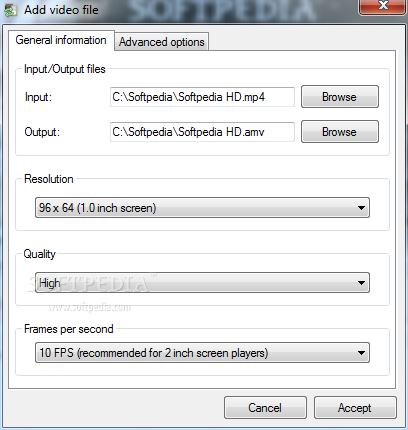Click the Input/Output files group label

[x=65, y=69]
